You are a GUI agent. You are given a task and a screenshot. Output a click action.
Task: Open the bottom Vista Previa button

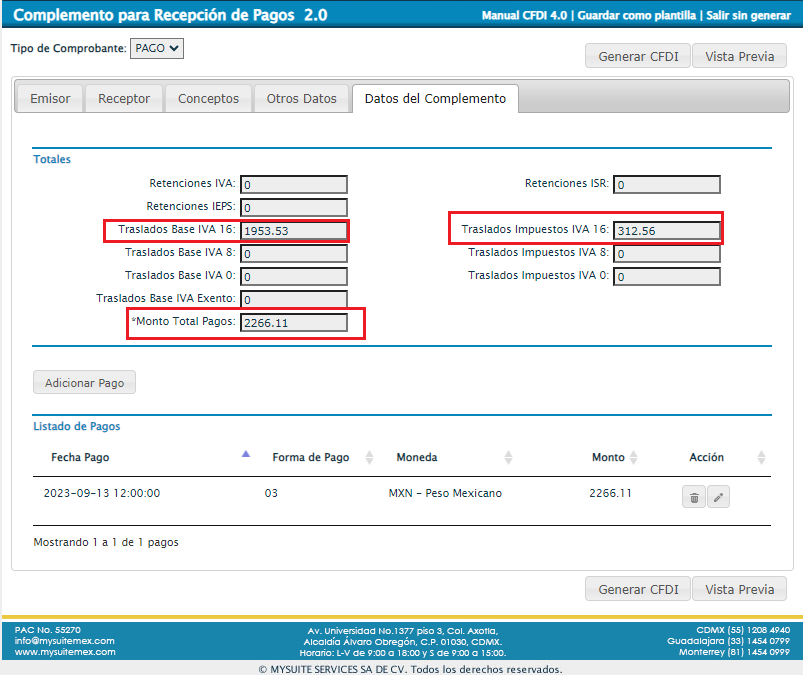[739, 589]
